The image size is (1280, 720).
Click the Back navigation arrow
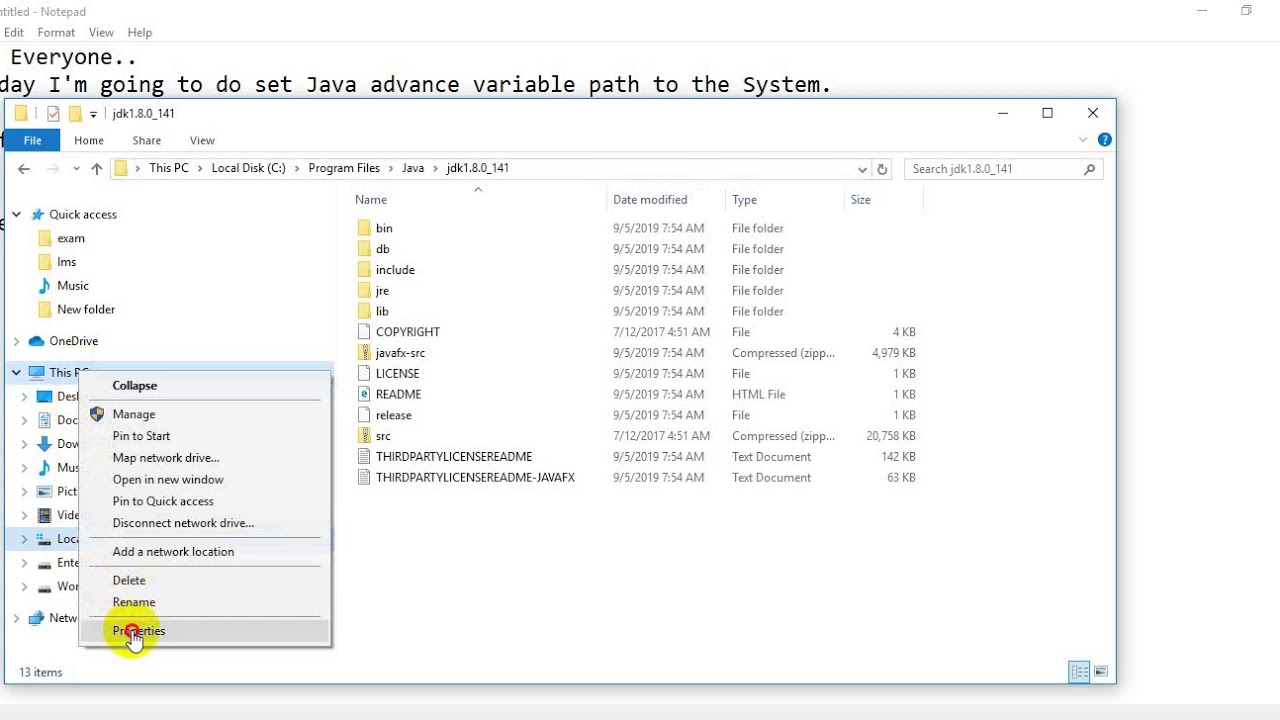pos(24,169)
